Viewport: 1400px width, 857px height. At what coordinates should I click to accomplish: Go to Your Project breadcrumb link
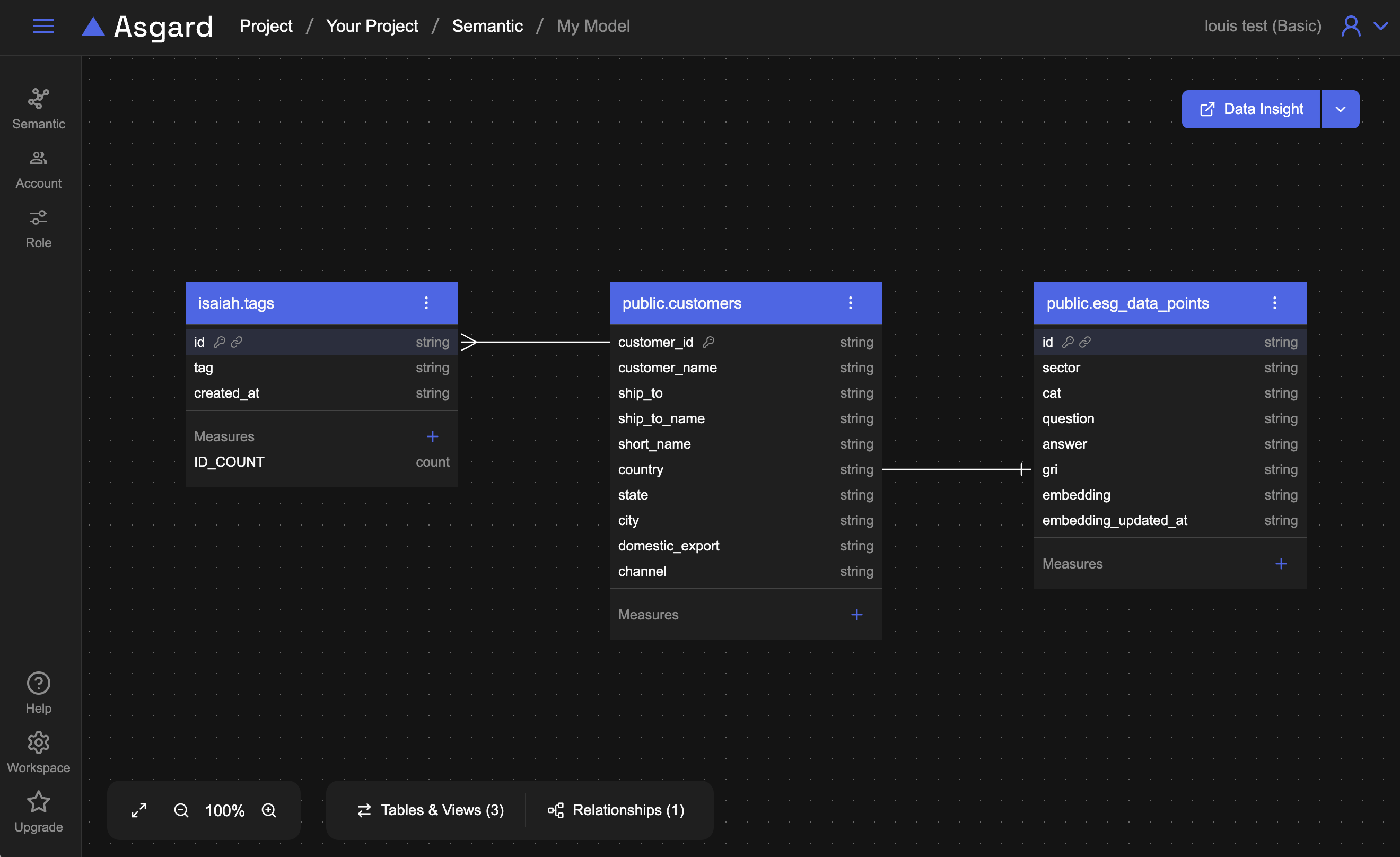click(372, 26)
